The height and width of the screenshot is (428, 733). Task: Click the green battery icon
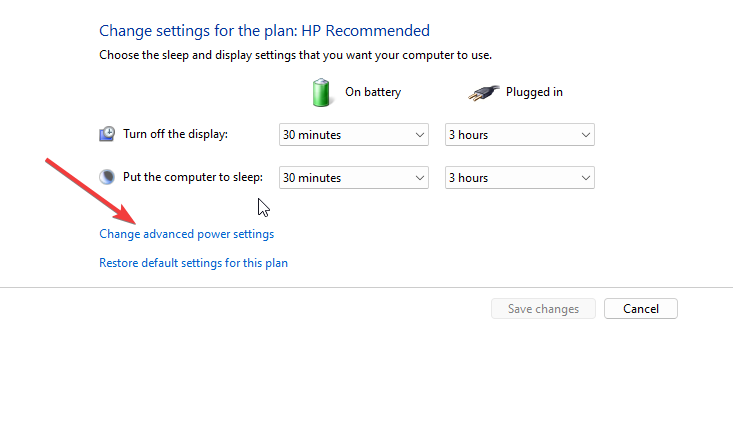point(321,93)
